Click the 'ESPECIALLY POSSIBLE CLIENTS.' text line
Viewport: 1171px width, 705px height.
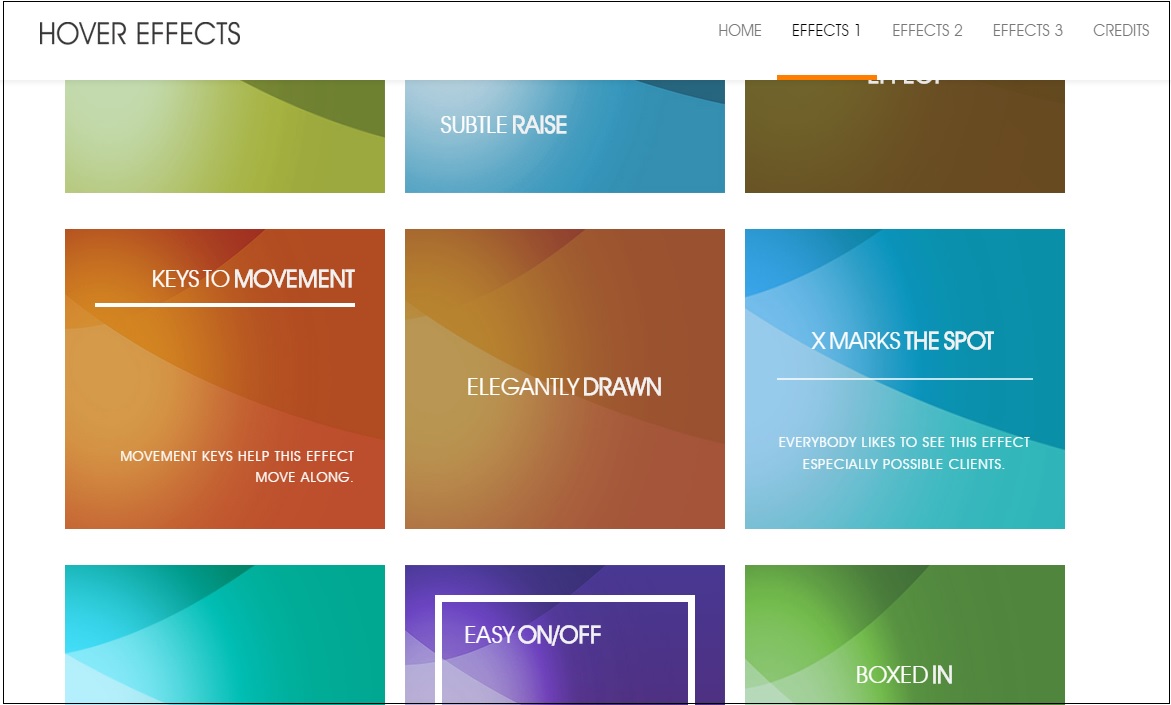pos(904,464)
